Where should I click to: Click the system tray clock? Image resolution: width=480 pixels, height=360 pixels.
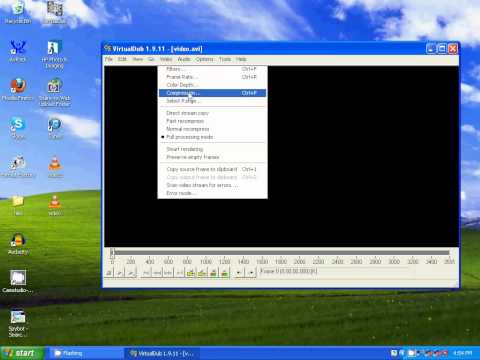pyautogui.click(x=463, y=353)
